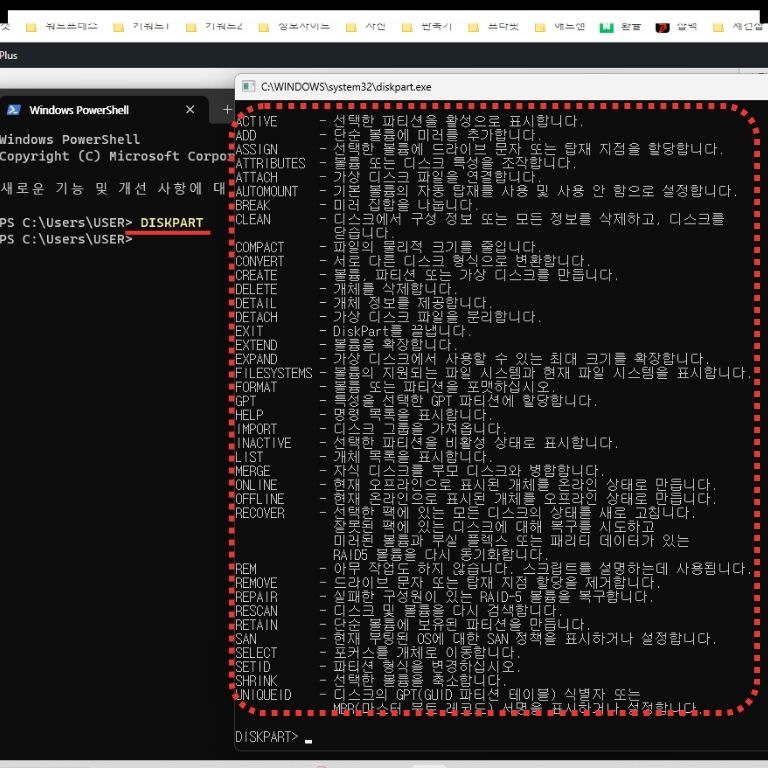This screenshot has height=768, width=768.
Task: Click the GPT command row
Action: click(x=416, y=401)
